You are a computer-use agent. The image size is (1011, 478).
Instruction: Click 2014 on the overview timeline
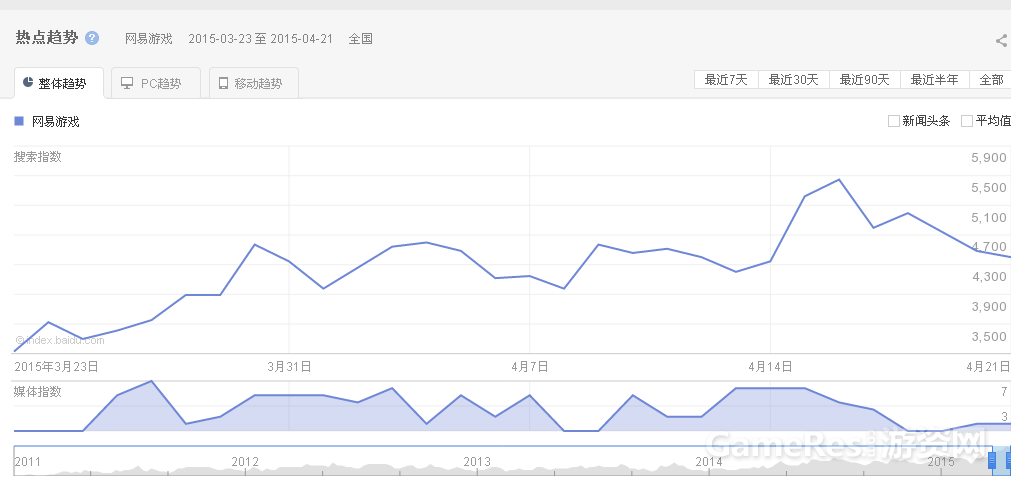709,462
